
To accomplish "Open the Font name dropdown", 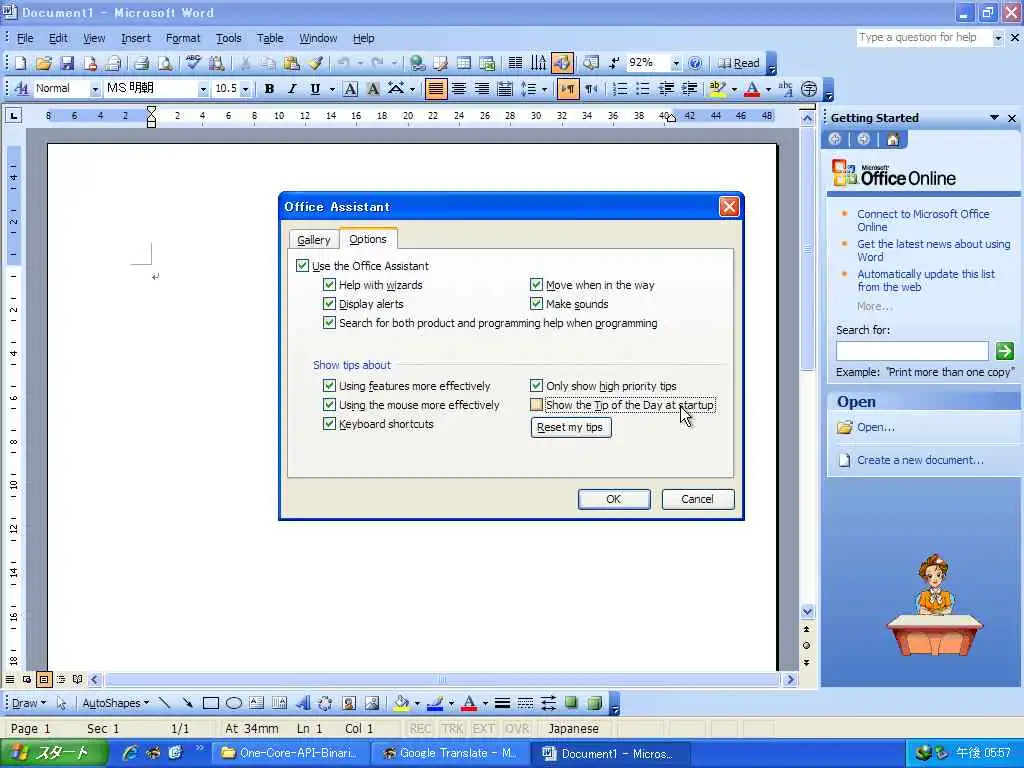I will [203, 89].
